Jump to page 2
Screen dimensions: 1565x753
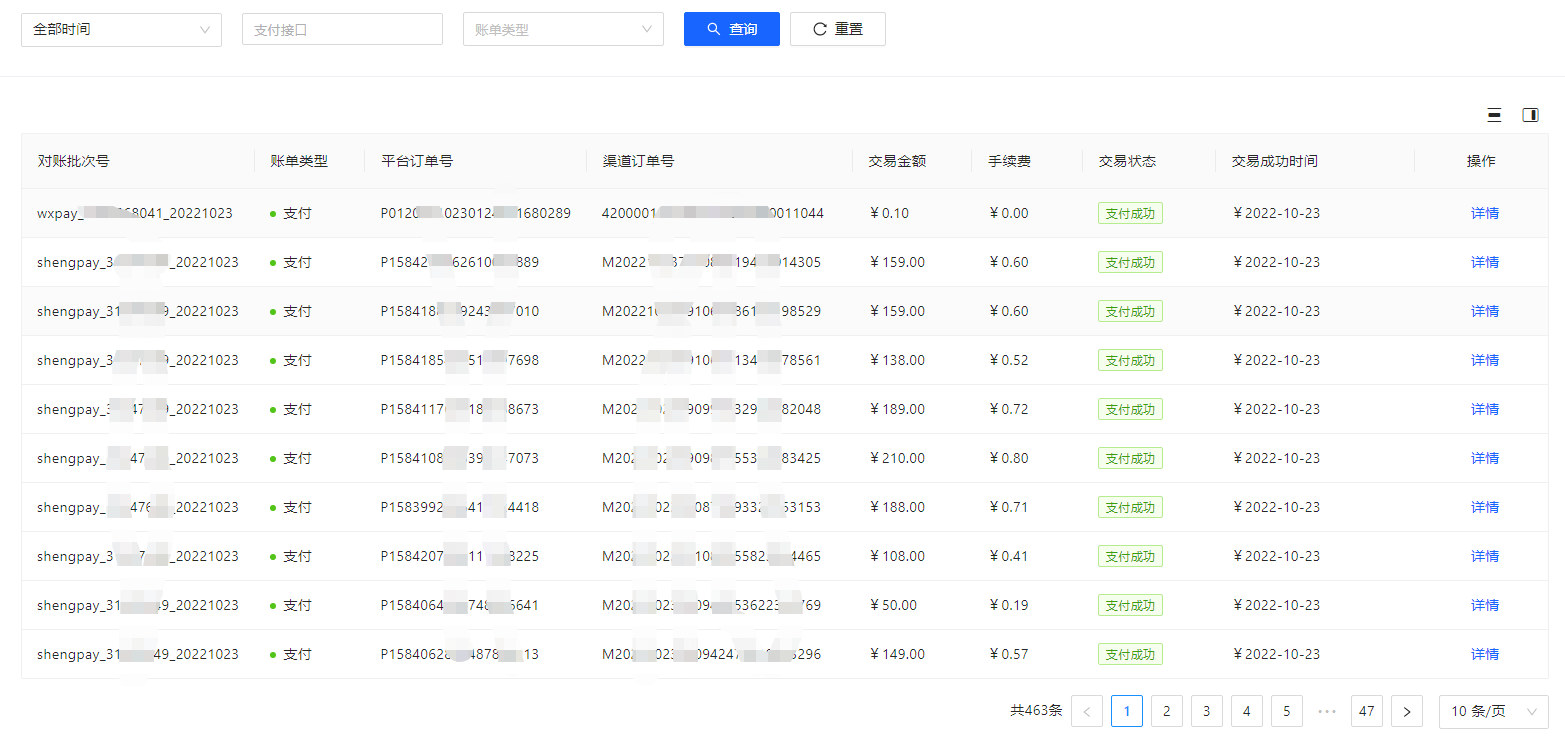[x=1166, y=712]
